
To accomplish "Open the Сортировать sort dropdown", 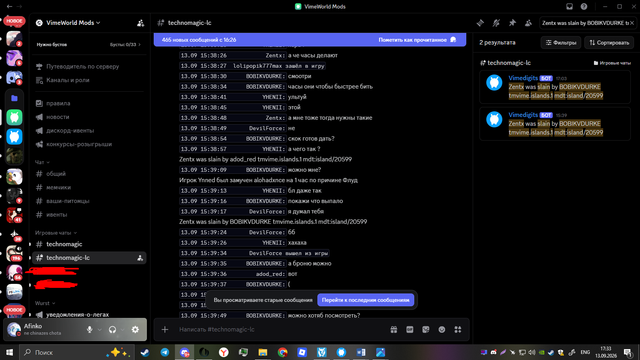I will pyautogui.click(x=609, y=42).
